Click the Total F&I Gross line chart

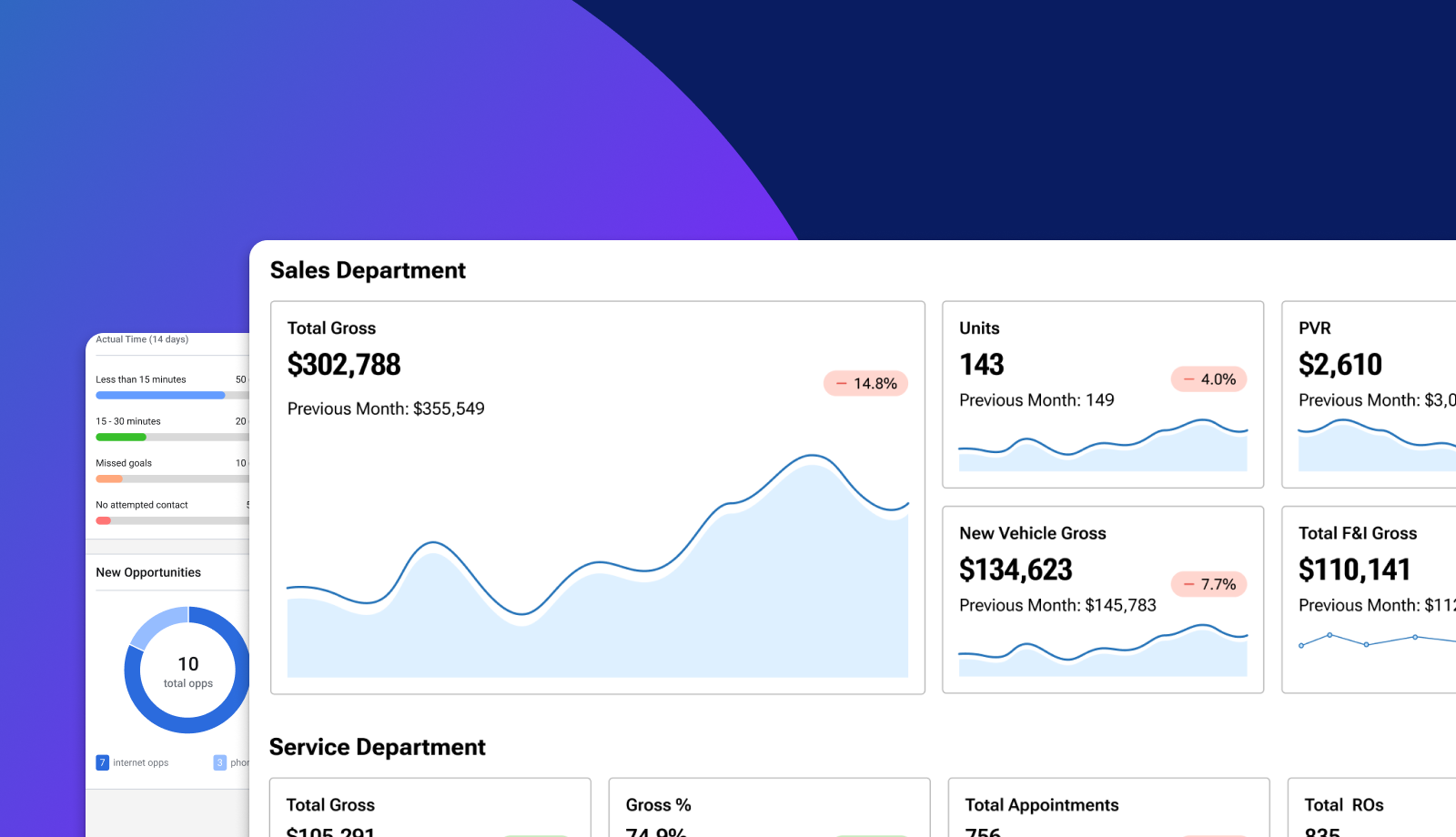pyautogui.click(x=1377, y=640)
